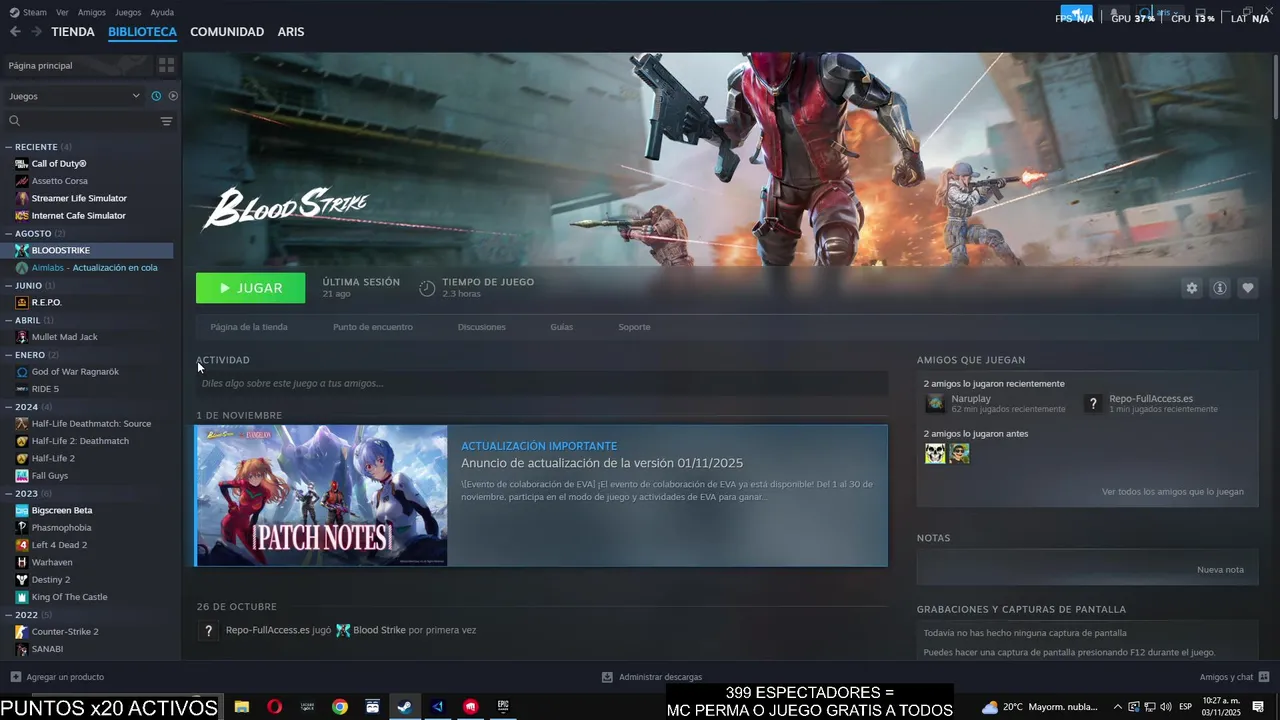Image resolution: width=1280 pixels, height=720 pixels.
Task: Open Steam icon in Windows taskbar
Action: (404, 707)
